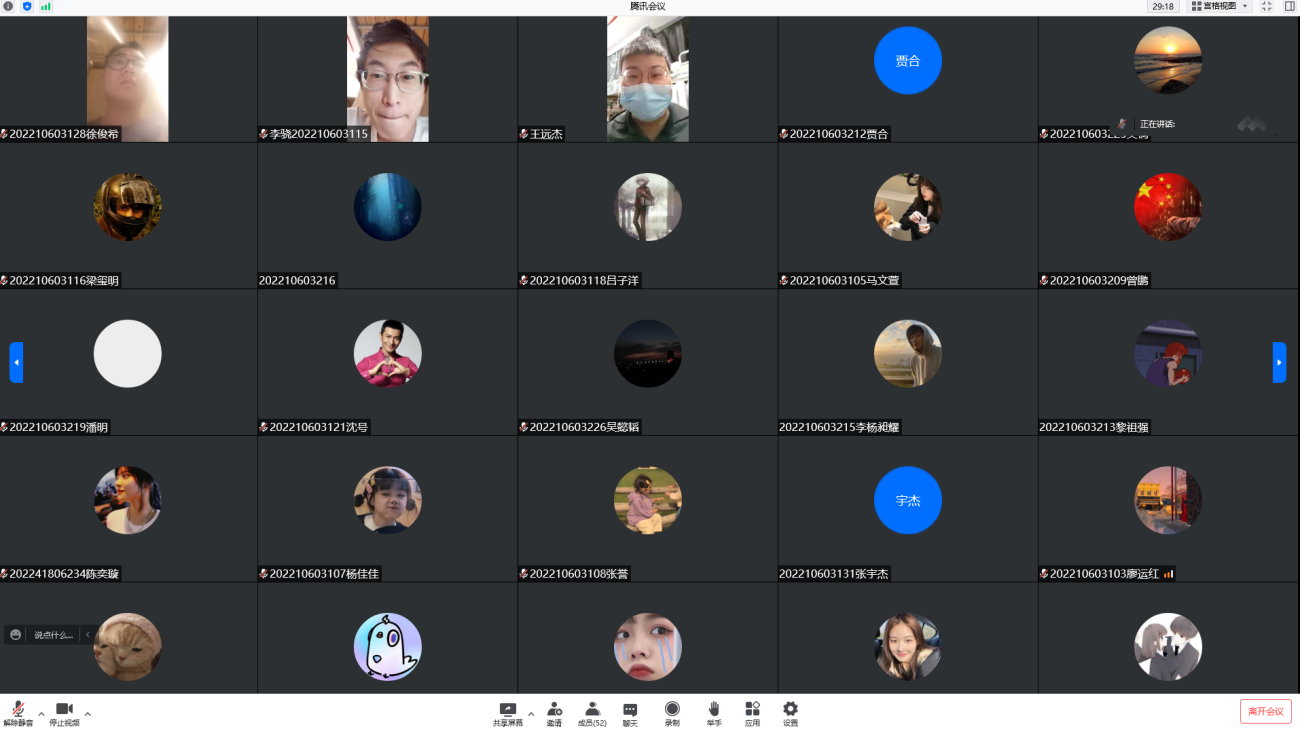
Task: Click the red 离开会议 button
Action: click(x=1265, y=711)
